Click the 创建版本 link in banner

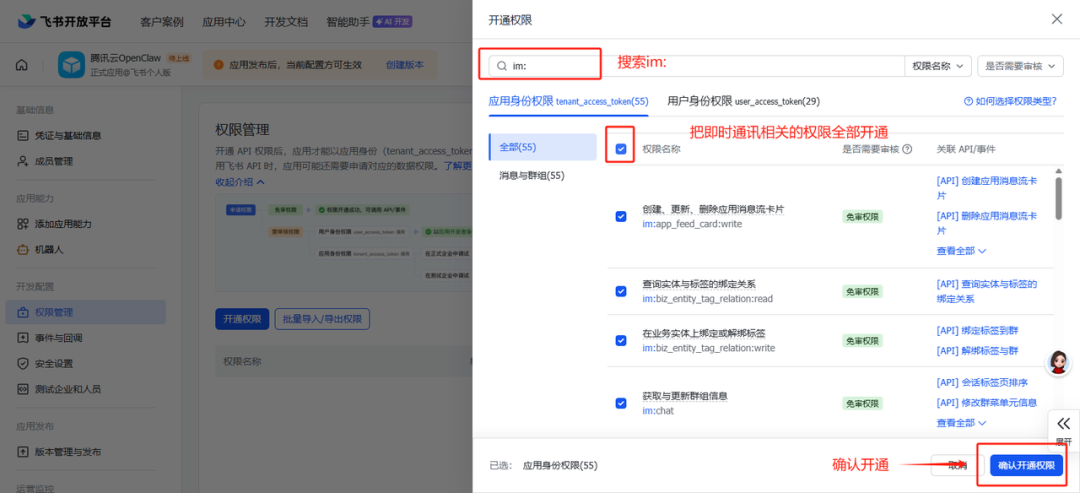(405, 65)
